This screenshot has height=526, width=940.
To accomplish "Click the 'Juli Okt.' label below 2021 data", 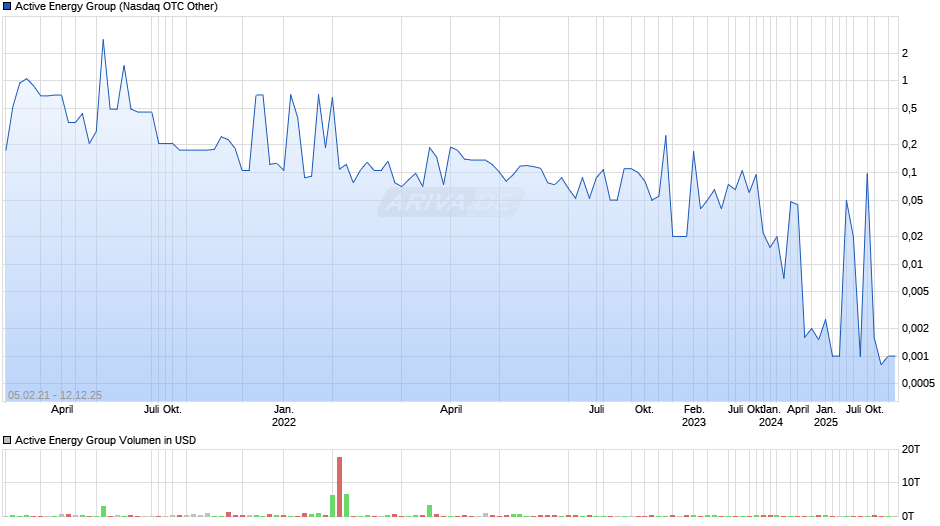I will pos(162,409).
